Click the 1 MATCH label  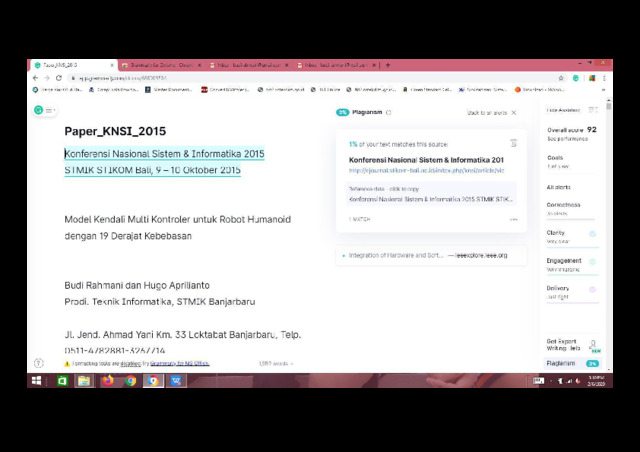(x=360, y=219)
